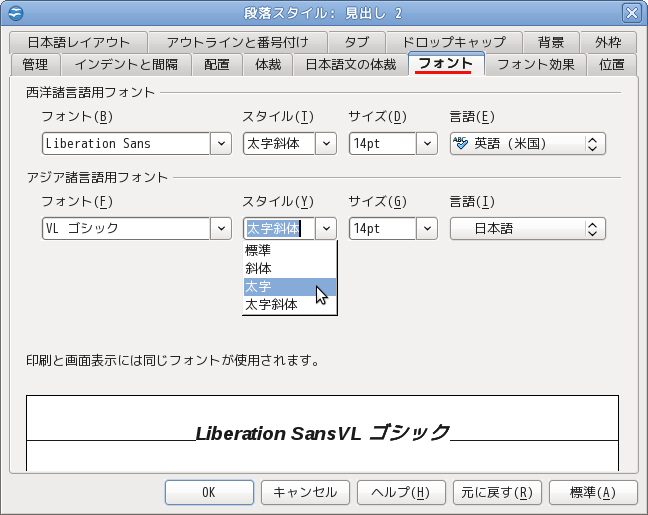This screenshot has width=648, height=515.
Task: Expand the Western style 太字斜体 dropdown
Action: 326,143
